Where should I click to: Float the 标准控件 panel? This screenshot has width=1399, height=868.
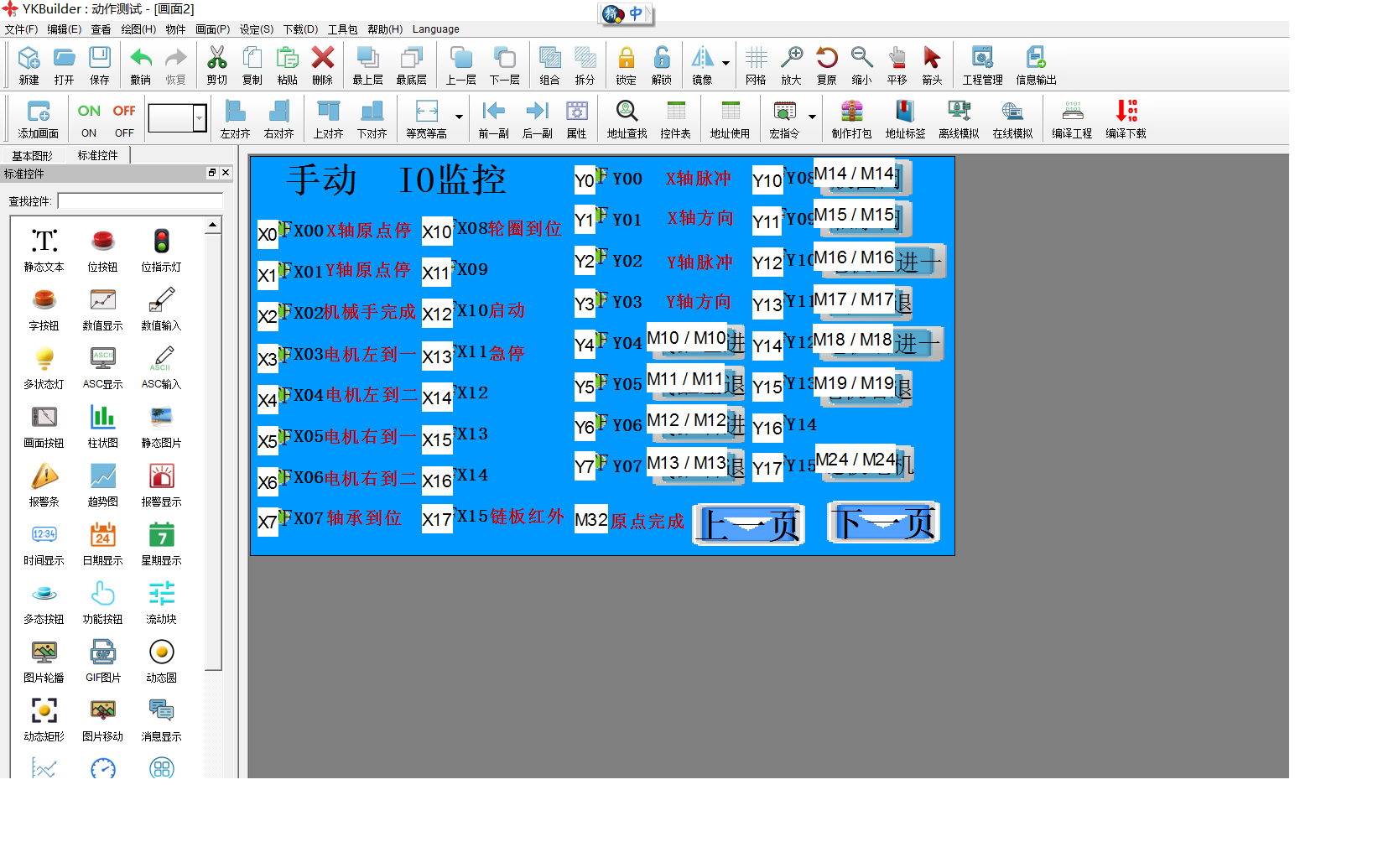(x=212, y=173)
